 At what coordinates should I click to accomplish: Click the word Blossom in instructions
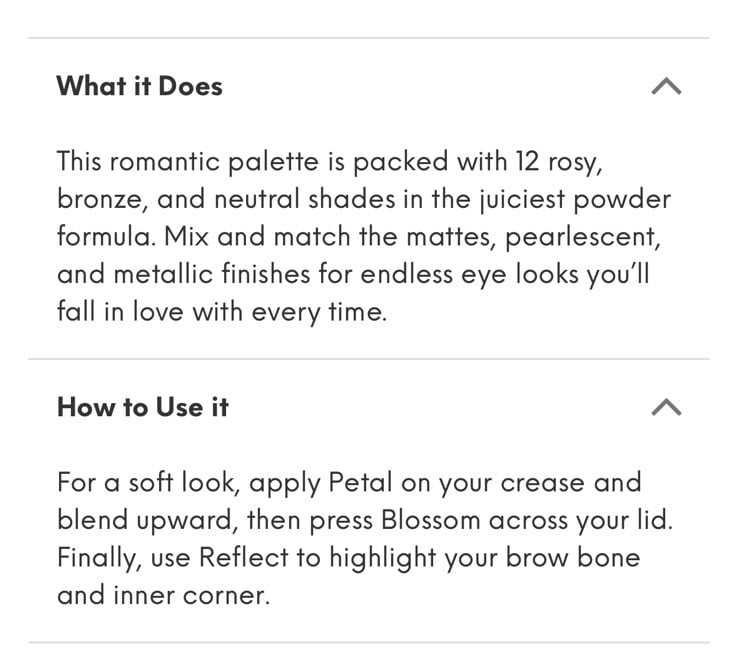tap(430, 520)
